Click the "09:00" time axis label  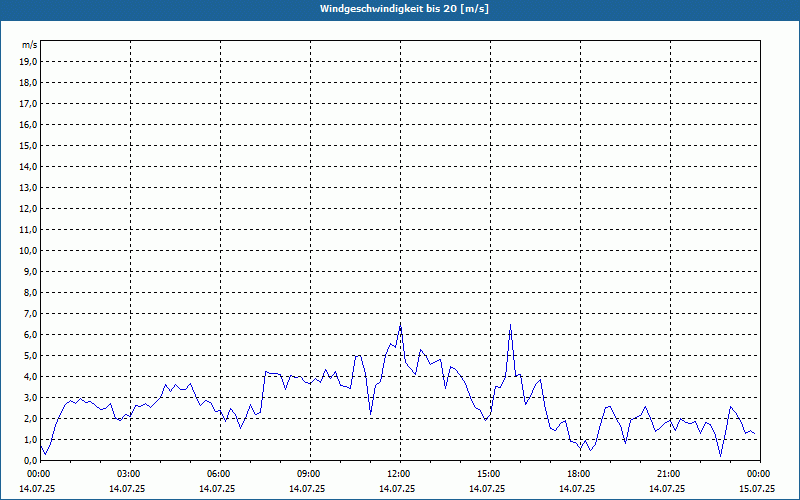coord(310,474)
